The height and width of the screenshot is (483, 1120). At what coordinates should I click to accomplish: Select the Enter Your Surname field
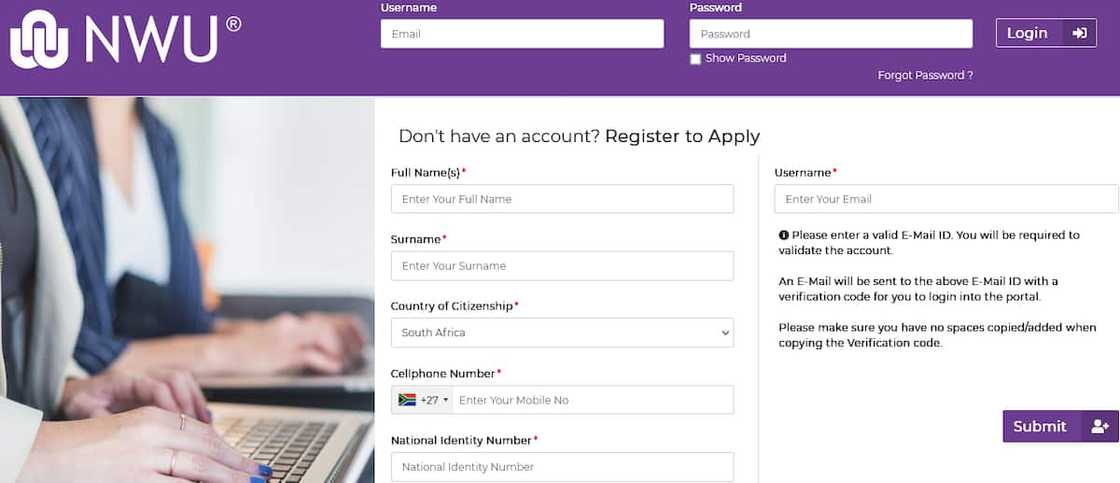(562, 266)
